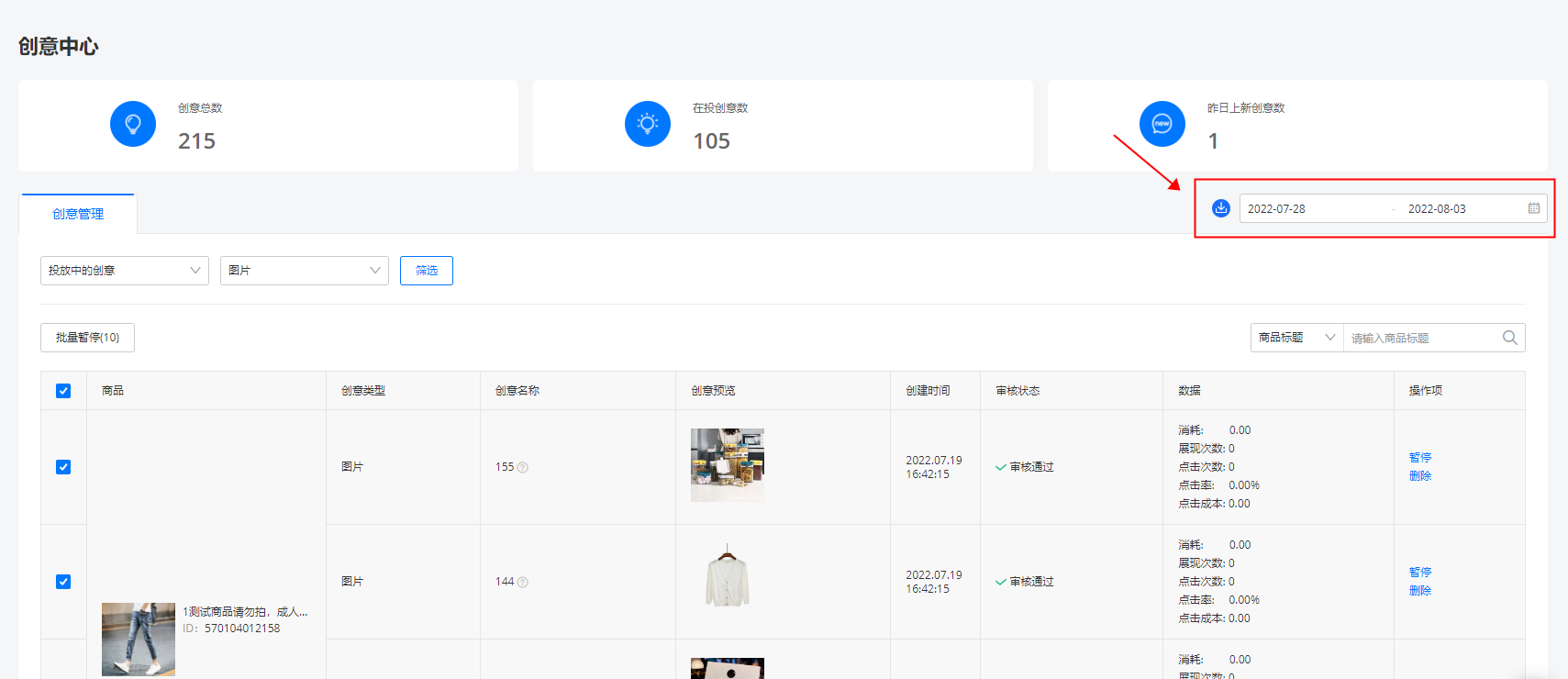Uncheck the creative 155 row checkbox
1568x679 pixels.
(x=63, y=467)
